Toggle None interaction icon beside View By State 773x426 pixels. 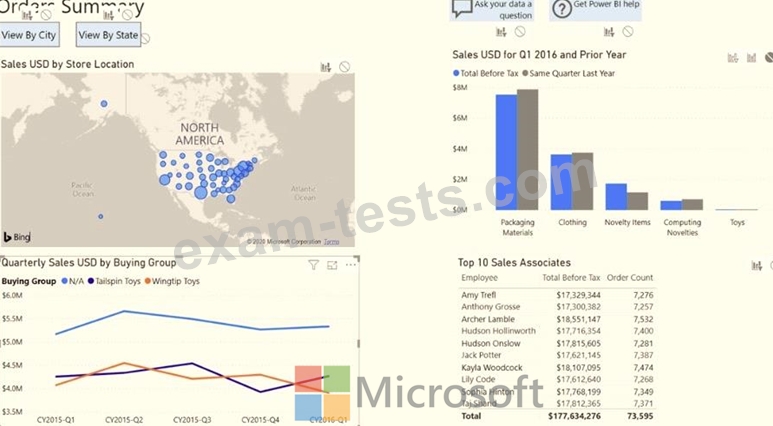(x=146, y=39)
